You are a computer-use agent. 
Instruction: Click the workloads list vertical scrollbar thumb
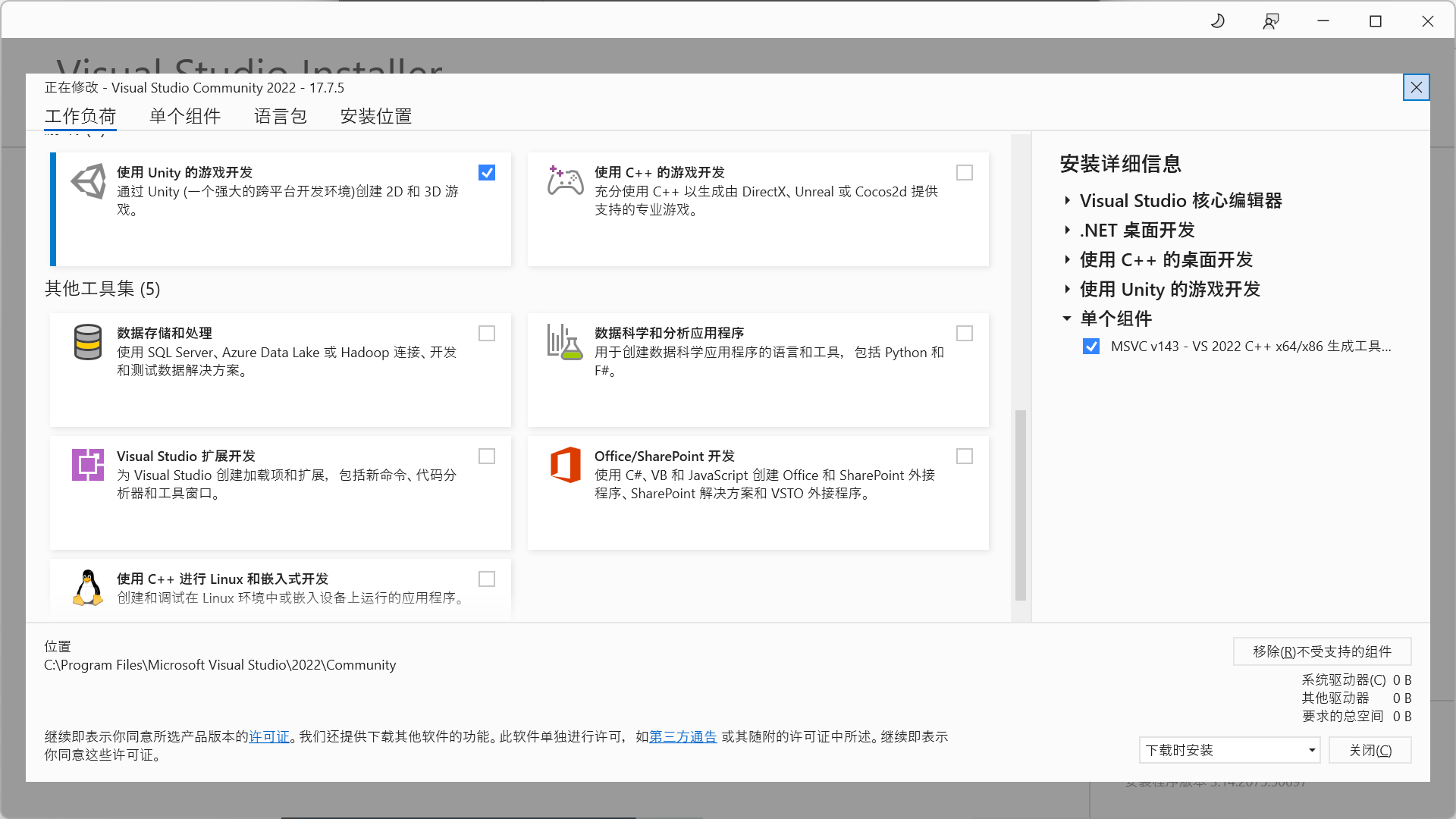pos(1021,505)
